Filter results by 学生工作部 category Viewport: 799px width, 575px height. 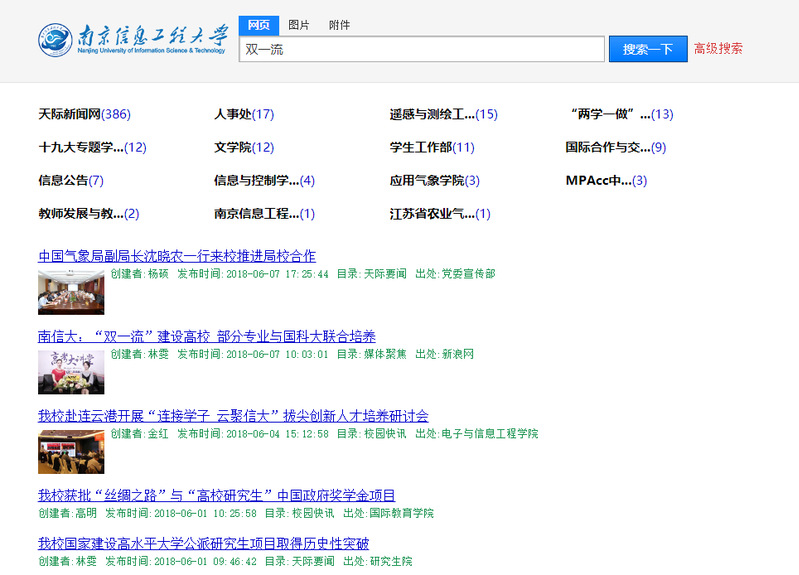coord(432,147)
